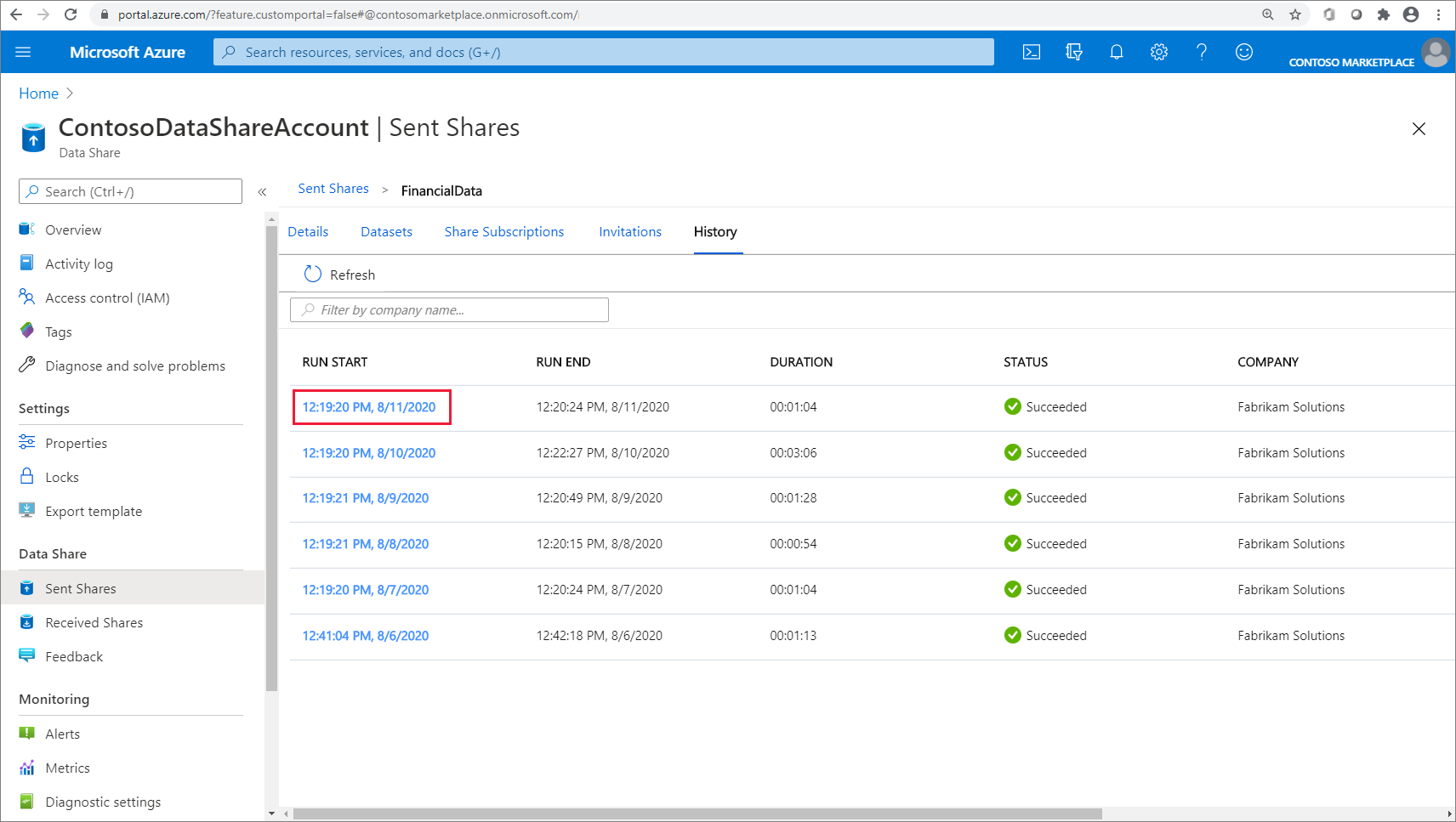Image resolution: width=1456 pixels, height=822 pixels.
Task: Click the Filter by company name box
Action: pos(448,309)
